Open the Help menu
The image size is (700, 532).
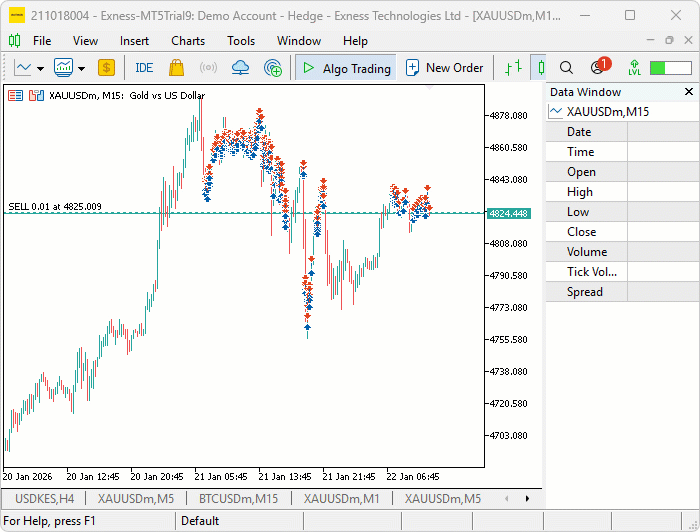[355, 41]
